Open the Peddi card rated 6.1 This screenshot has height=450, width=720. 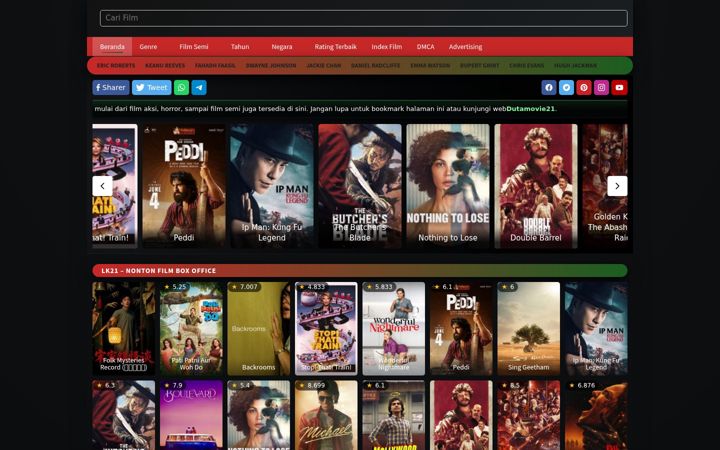[x=461, y=329]
